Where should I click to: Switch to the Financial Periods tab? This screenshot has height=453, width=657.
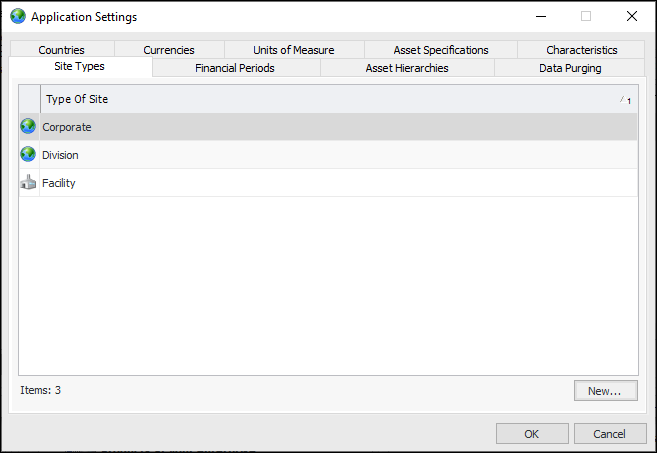point(235,68)
